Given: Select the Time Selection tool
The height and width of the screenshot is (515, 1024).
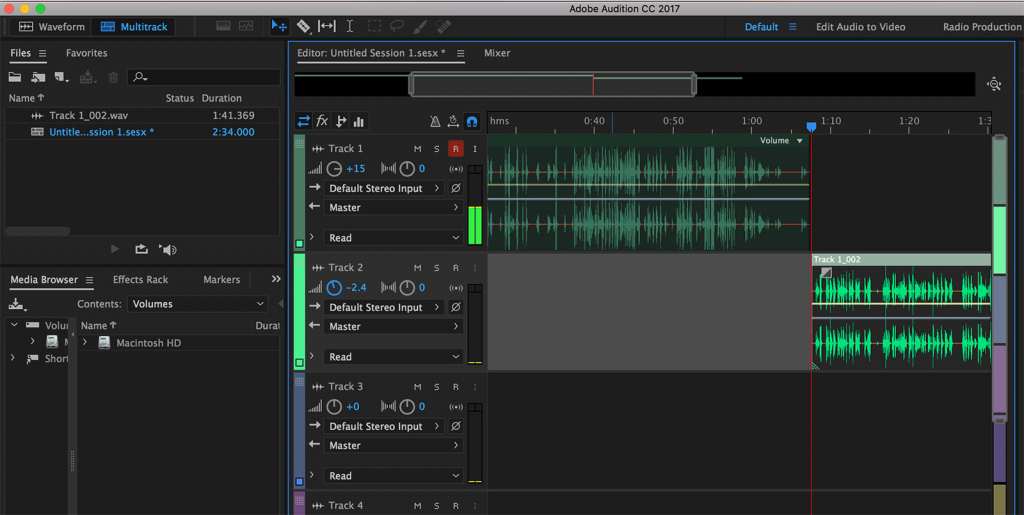Looking at the screenshot, I should [x=350, y=27].
